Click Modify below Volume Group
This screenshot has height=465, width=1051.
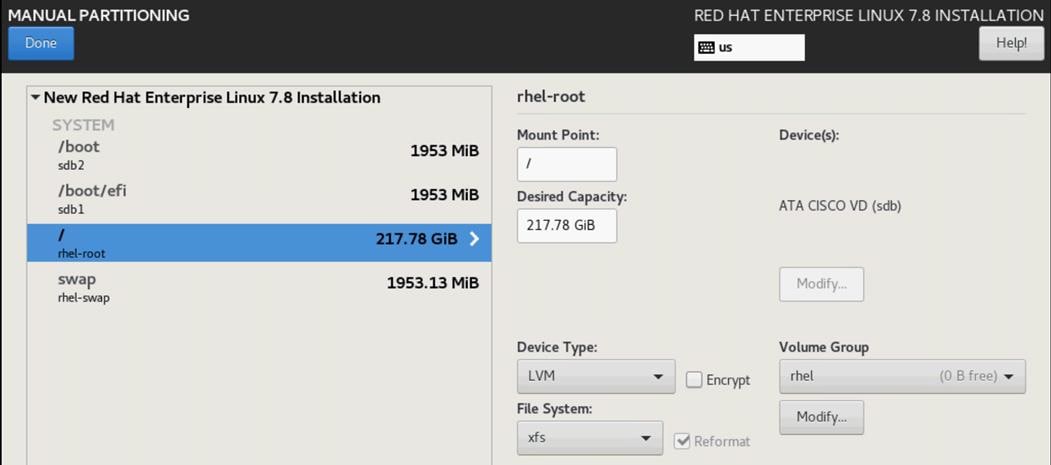pyautogui.click(x=821, y=417)
